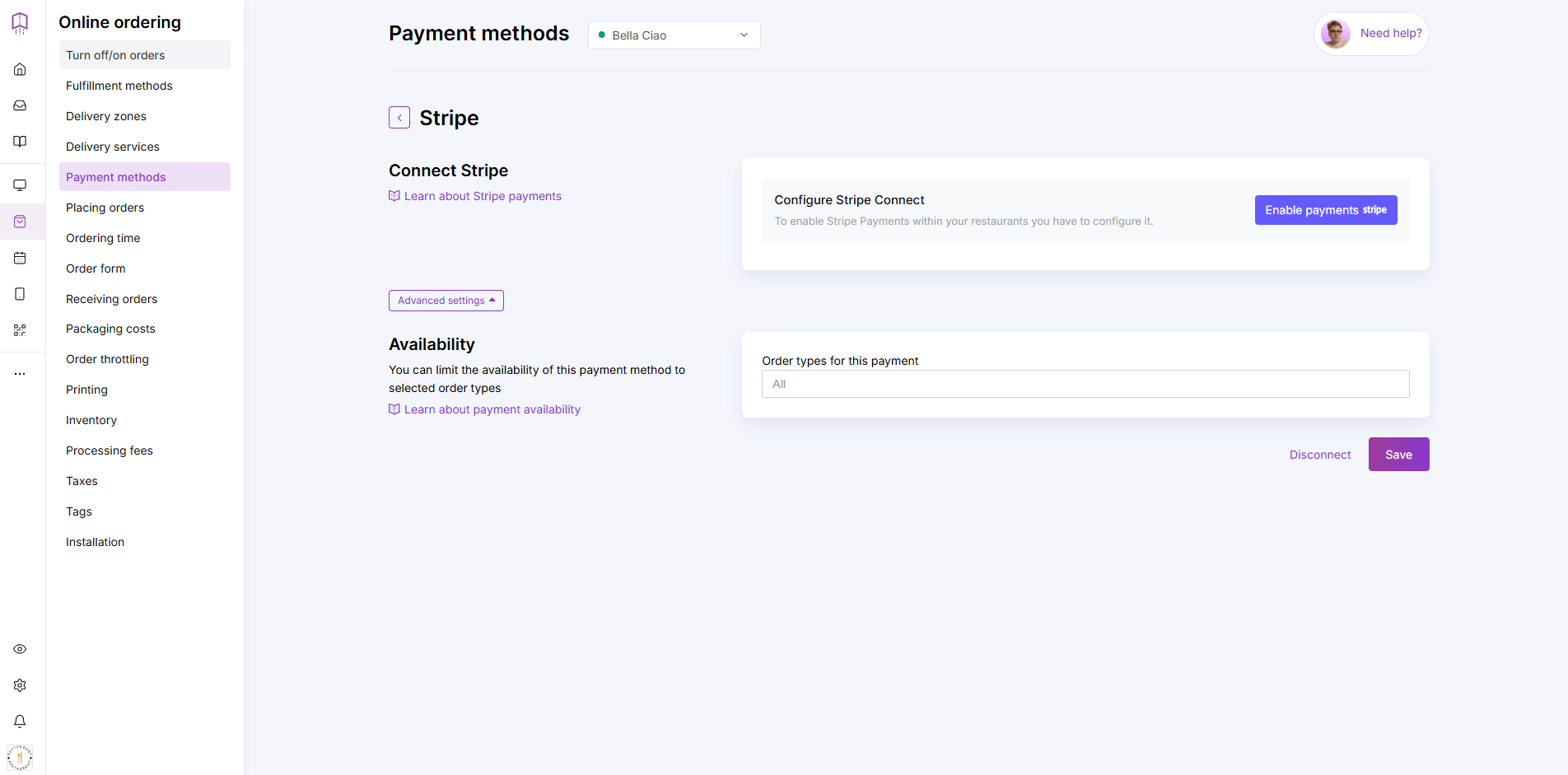Viewport: 1568px width, 775px height.
Task: Open the mobile device sidebar icon
Action: (x=20, y=294)
